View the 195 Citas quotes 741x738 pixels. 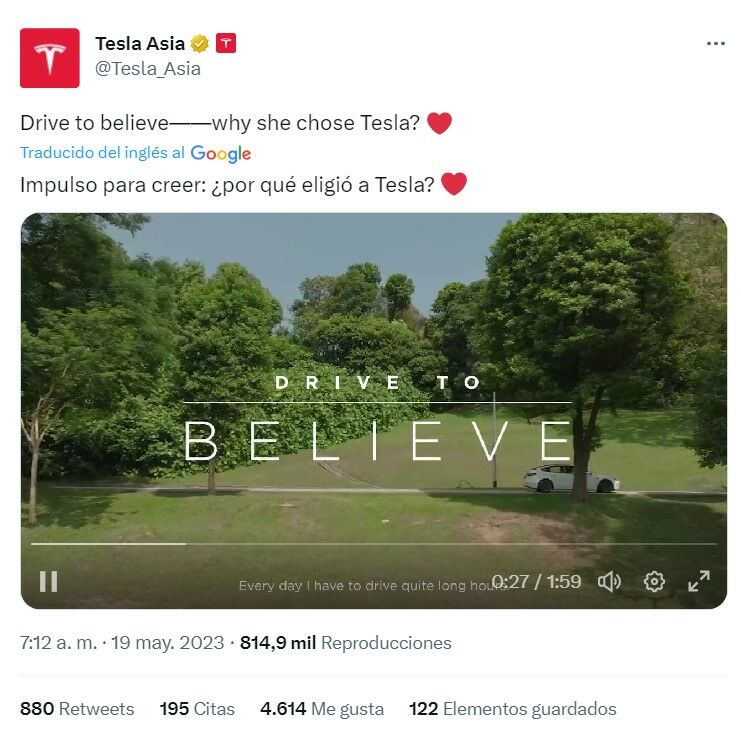tap(197, 709)
